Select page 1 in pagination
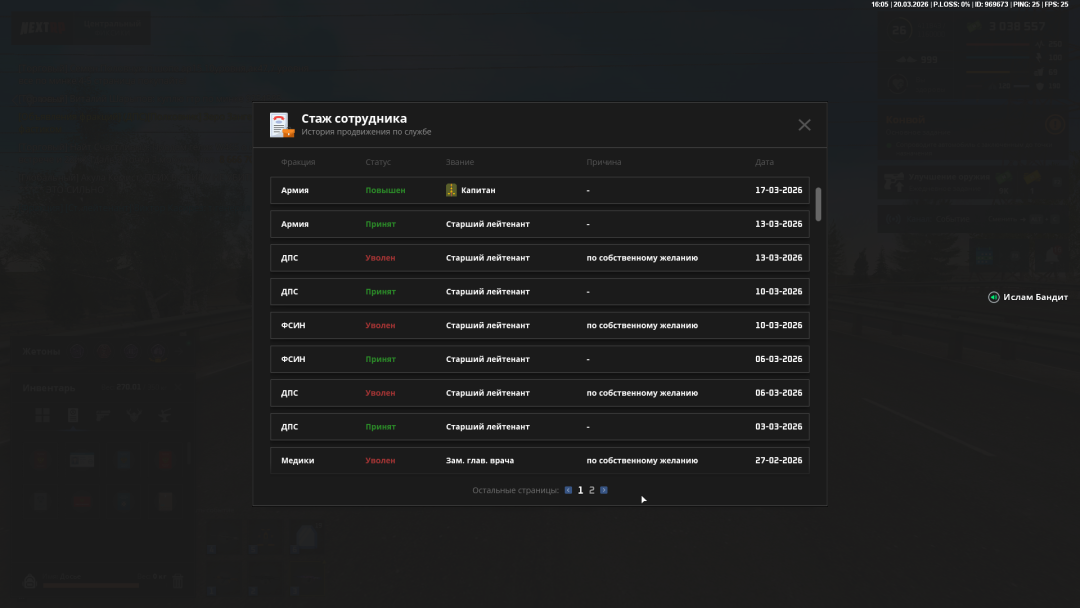 pyautogui.click(x=580, y=490)
